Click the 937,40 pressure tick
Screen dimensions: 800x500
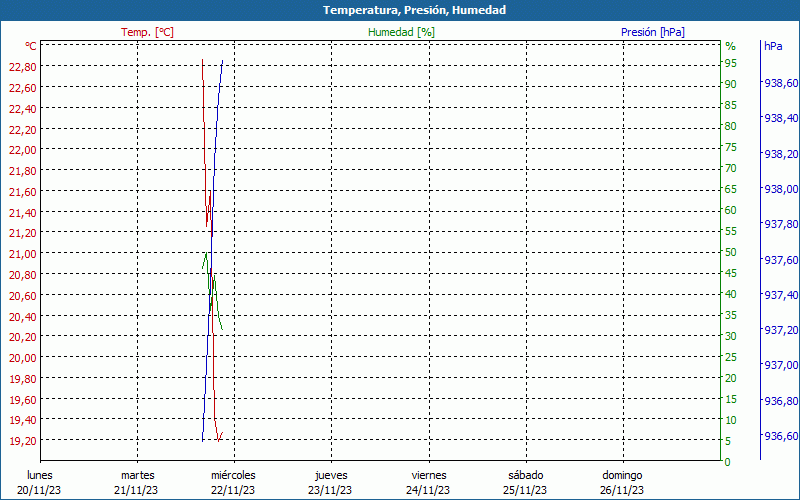coord(781,295)
